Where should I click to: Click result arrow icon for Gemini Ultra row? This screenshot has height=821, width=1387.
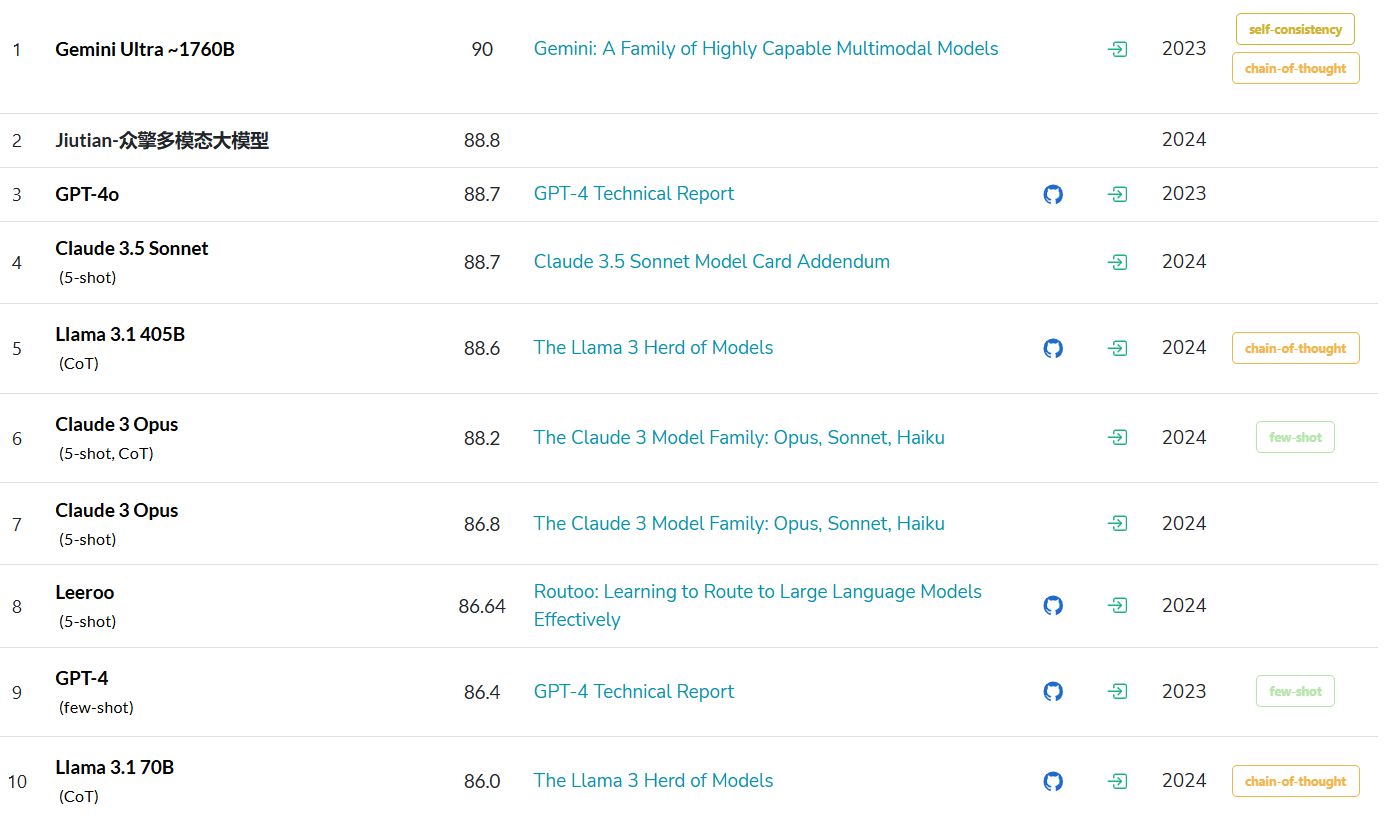[x=1118, y=49]
